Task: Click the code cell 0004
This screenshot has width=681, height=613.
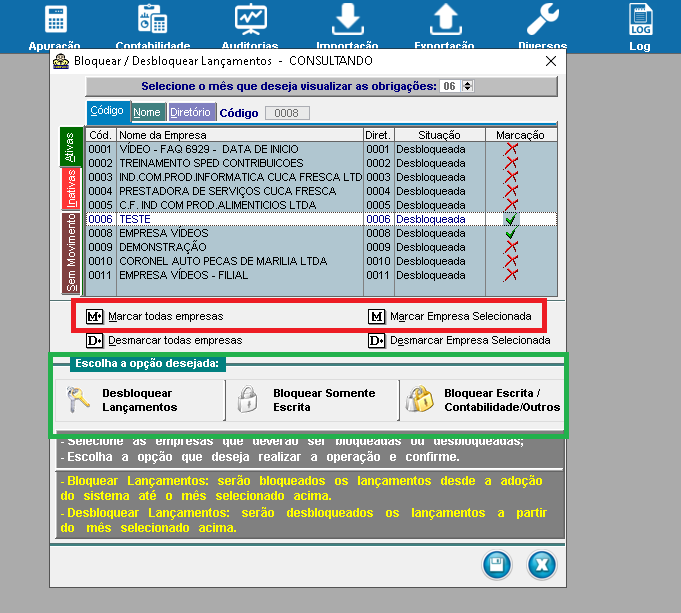Action: click(100, 191)
